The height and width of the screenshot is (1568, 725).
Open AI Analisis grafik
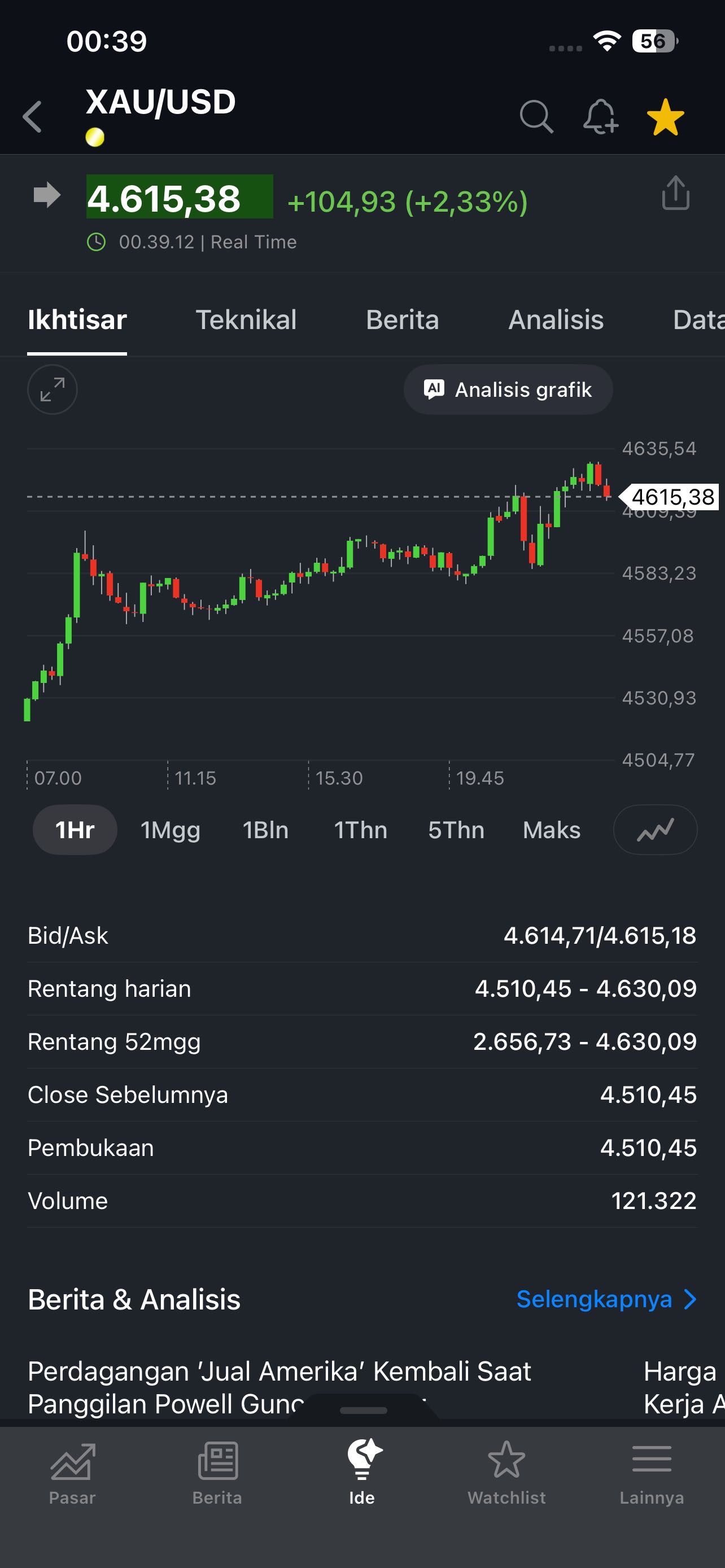click(x=508, y=389)
